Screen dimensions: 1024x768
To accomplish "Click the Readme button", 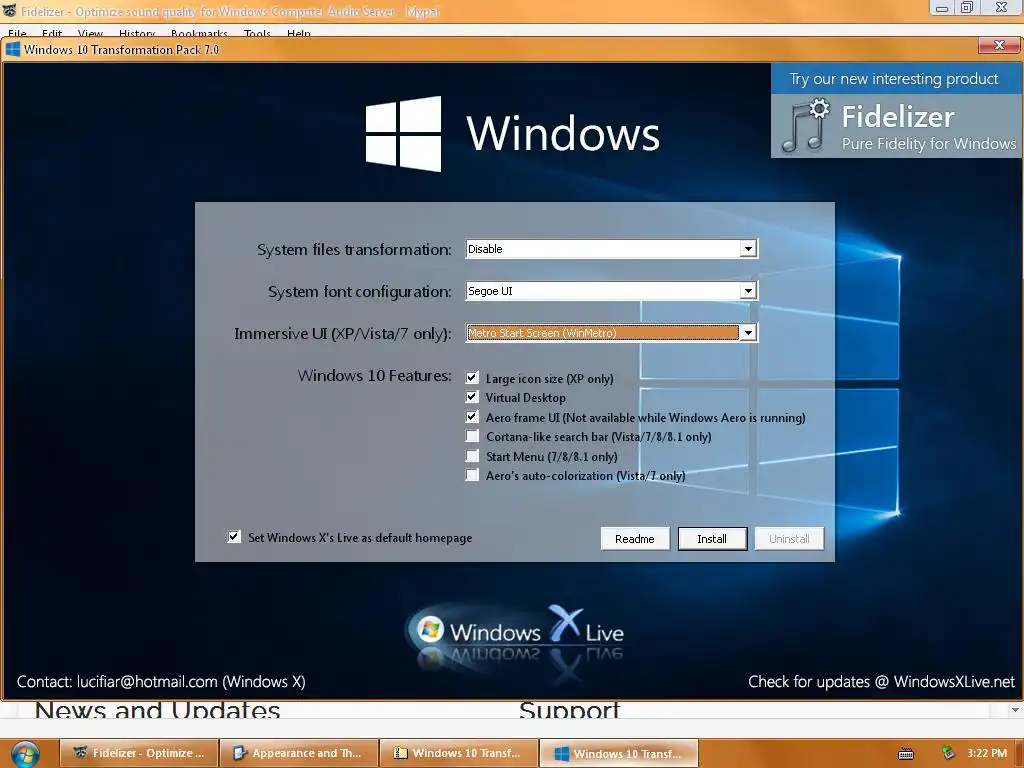I will pyautogui.click(x=635, y=539).
